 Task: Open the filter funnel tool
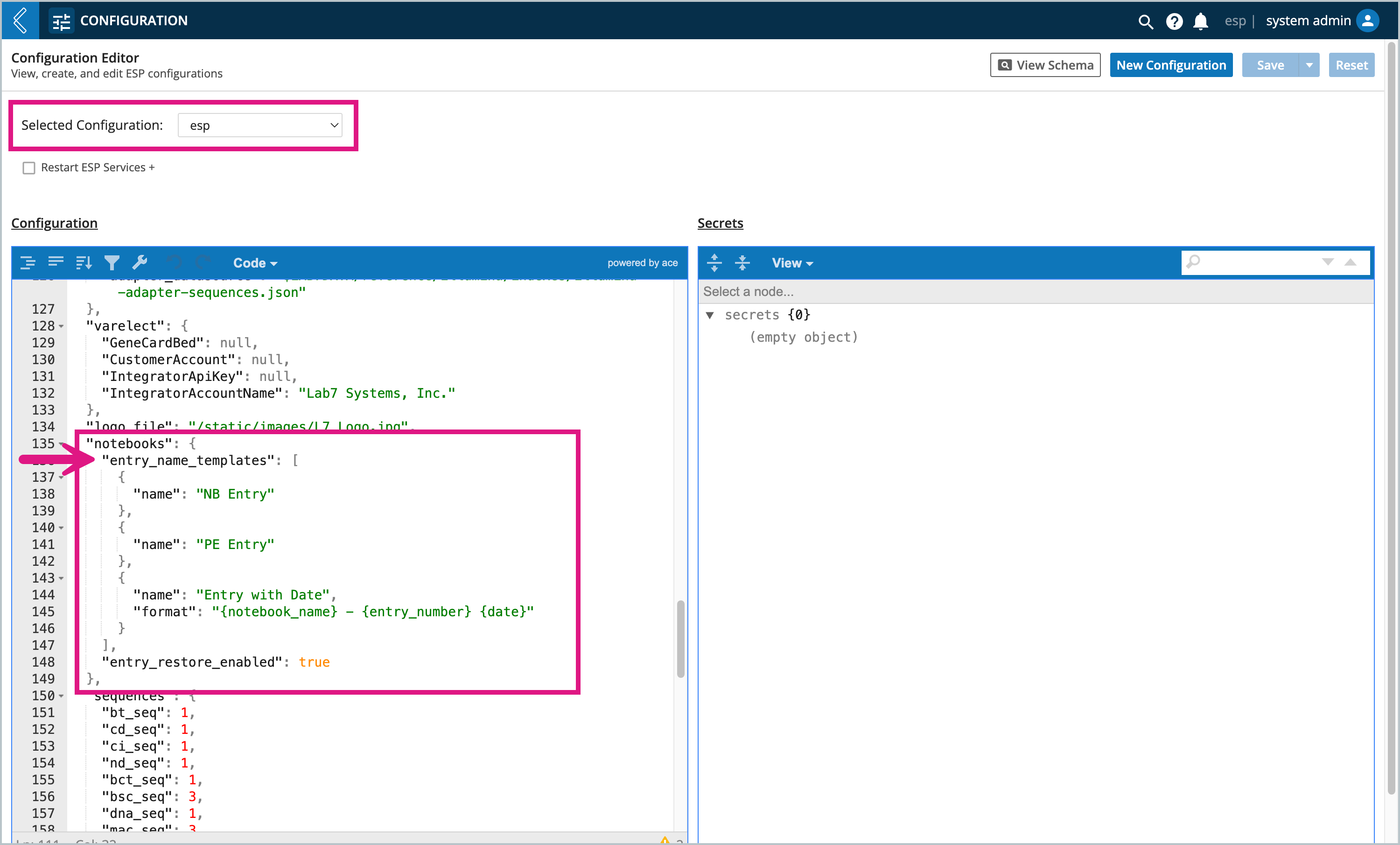pos(112,262)
